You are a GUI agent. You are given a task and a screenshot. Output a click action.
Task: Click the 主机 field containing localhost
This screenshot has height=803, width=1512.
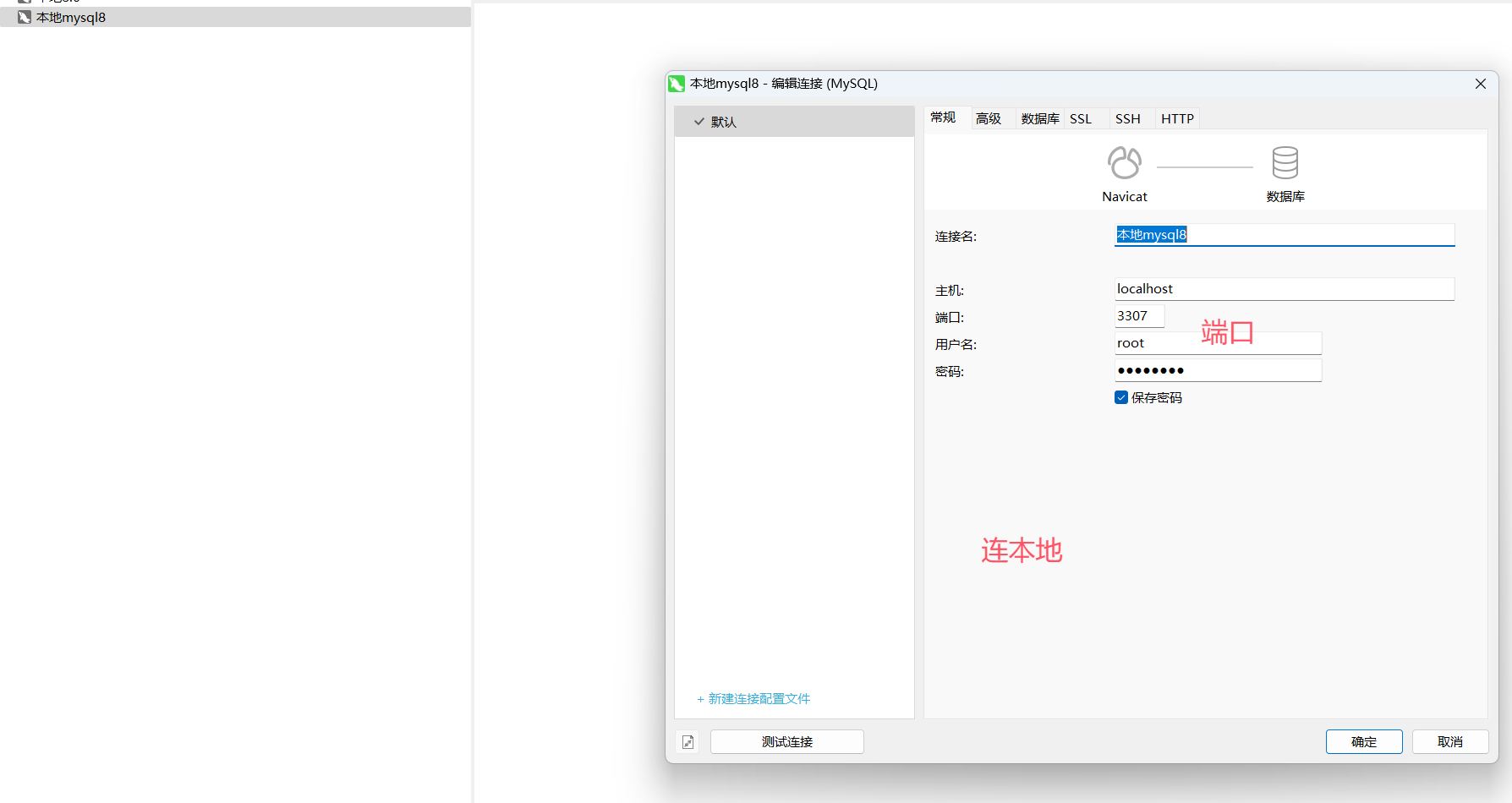click(1285, 289)
